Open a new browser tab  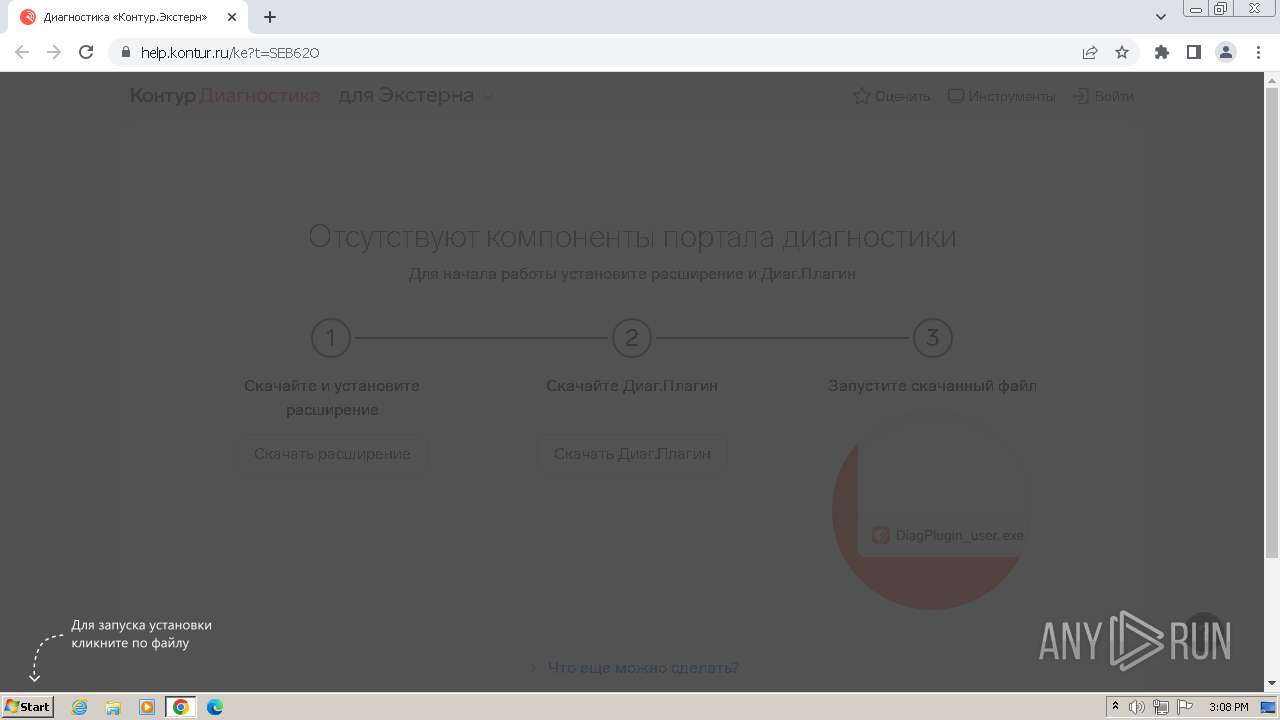point(270,17)
